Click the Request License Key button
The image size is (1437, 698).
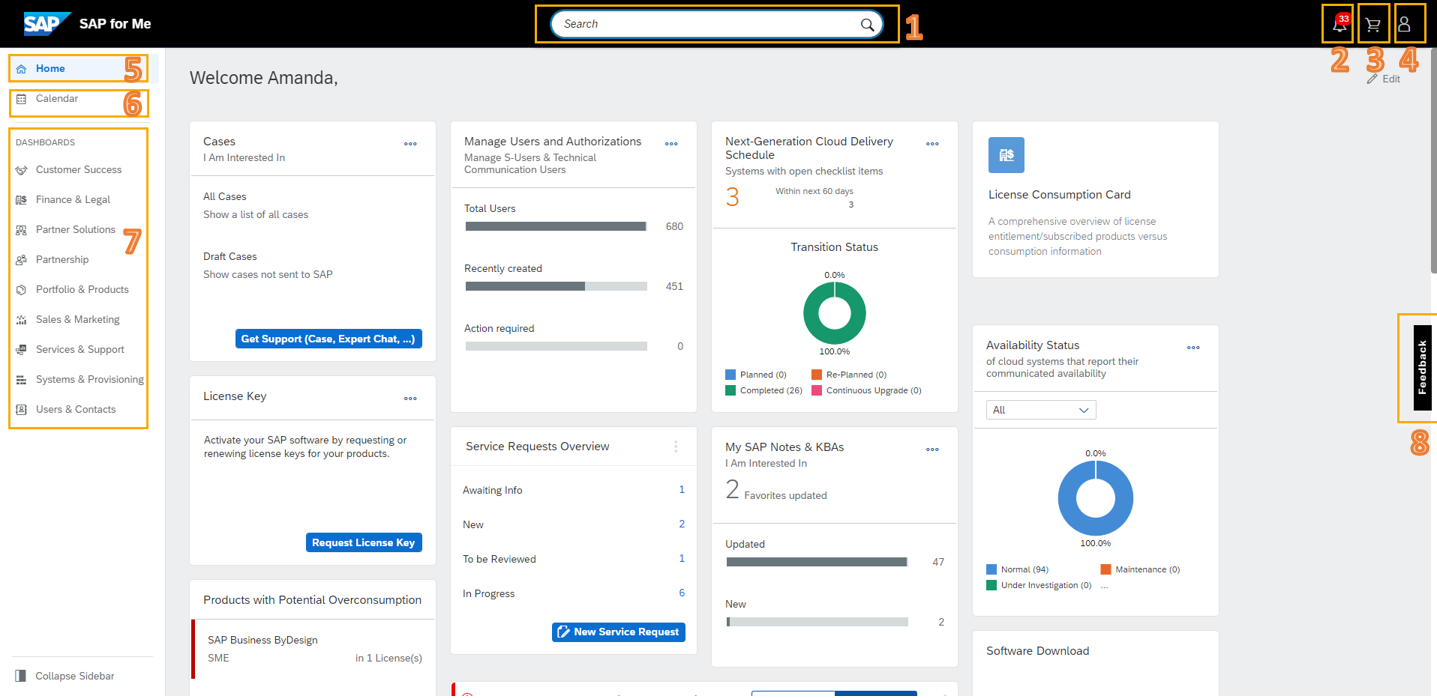click(363, 542)
